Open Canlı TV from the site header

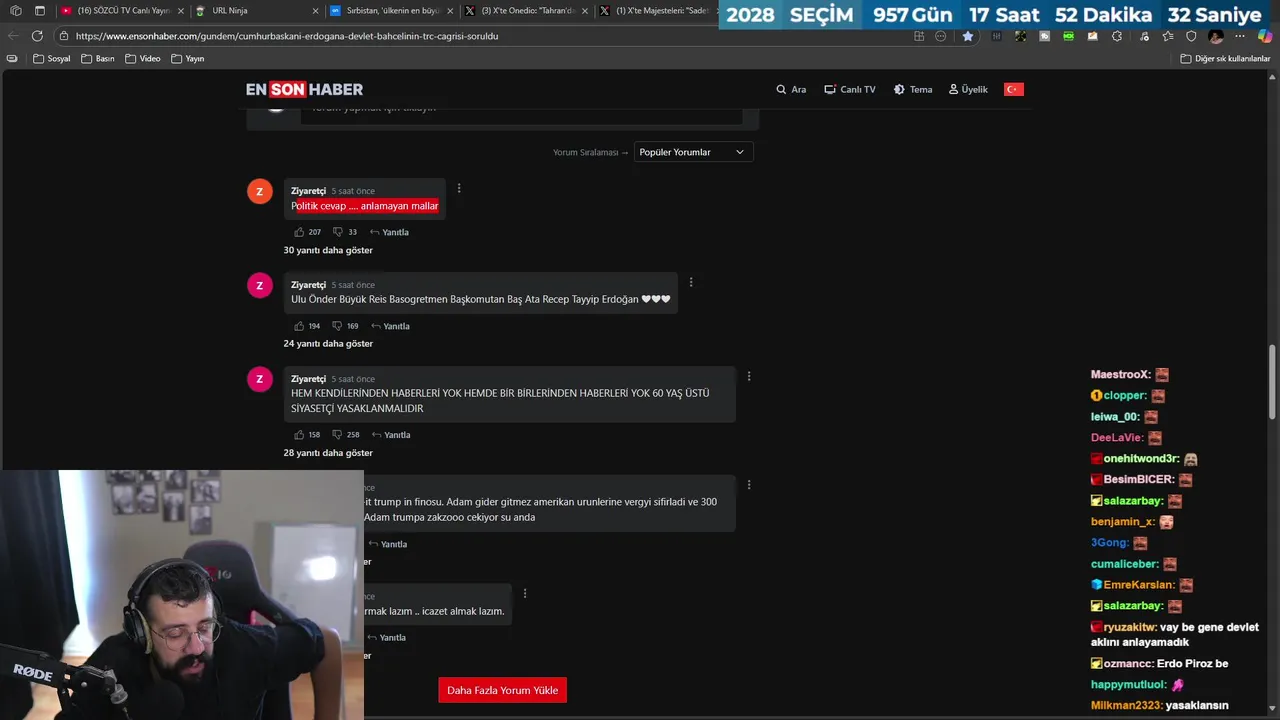pyautogui.click(x=849, y=89)
